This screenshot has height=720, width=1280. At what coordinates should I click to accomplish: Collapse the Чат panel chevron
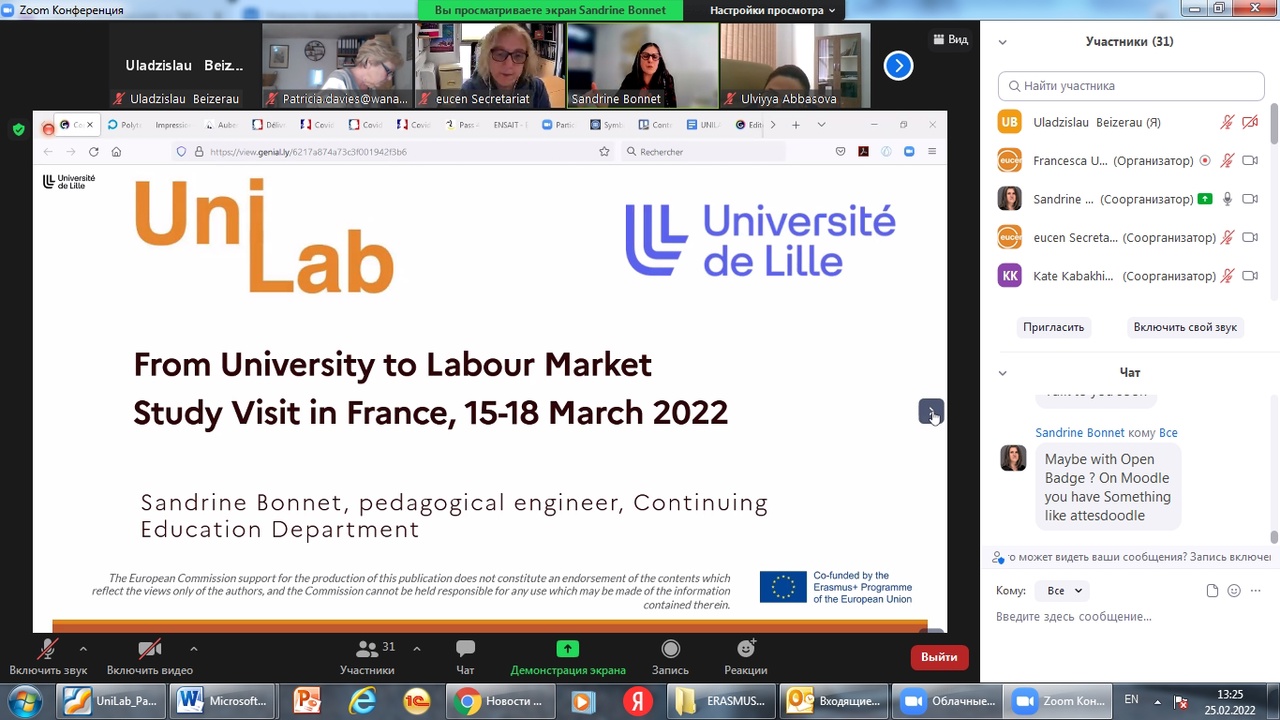tap(1002, 373)
